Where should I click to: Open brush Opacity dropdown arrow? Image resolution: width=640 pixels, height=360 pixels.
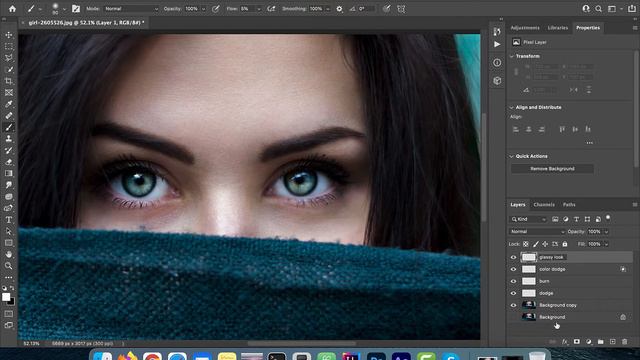tap(203, 9)
